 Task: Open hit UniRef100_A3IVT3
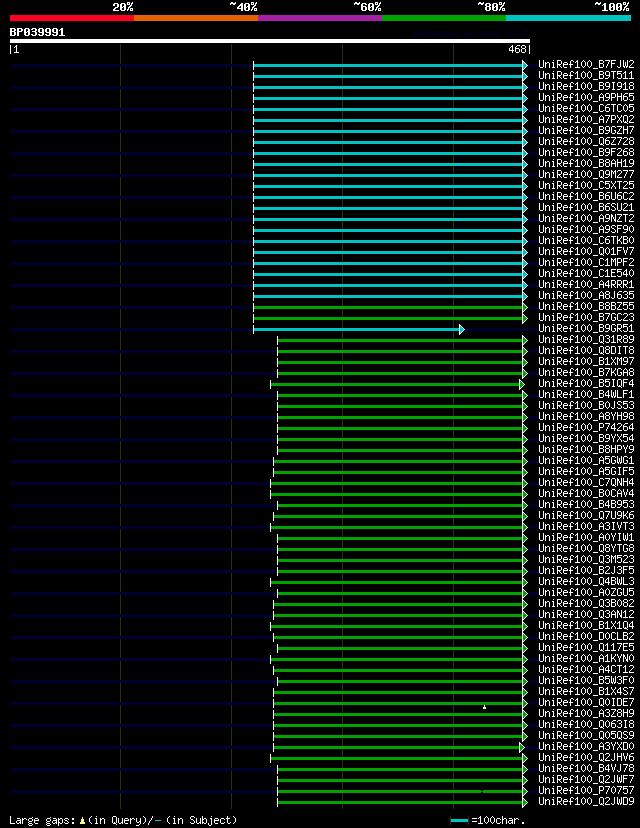tap(586, 526)
